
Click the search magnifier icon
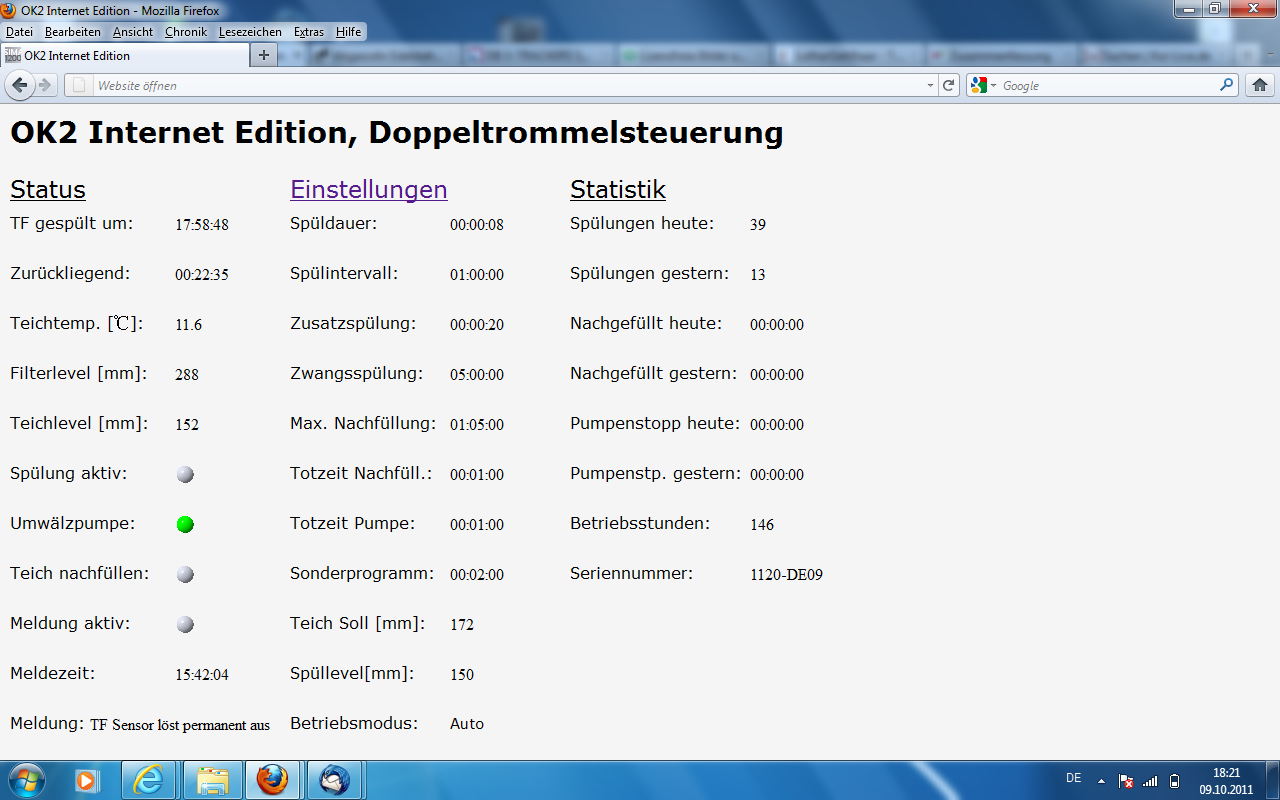[1226, 85]
